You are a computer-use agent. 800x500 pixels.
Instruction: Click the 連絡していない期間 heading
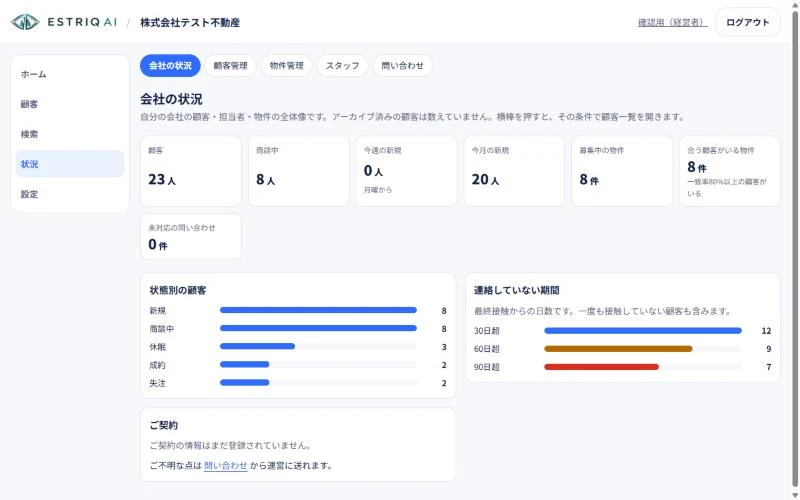pos(516,290)
